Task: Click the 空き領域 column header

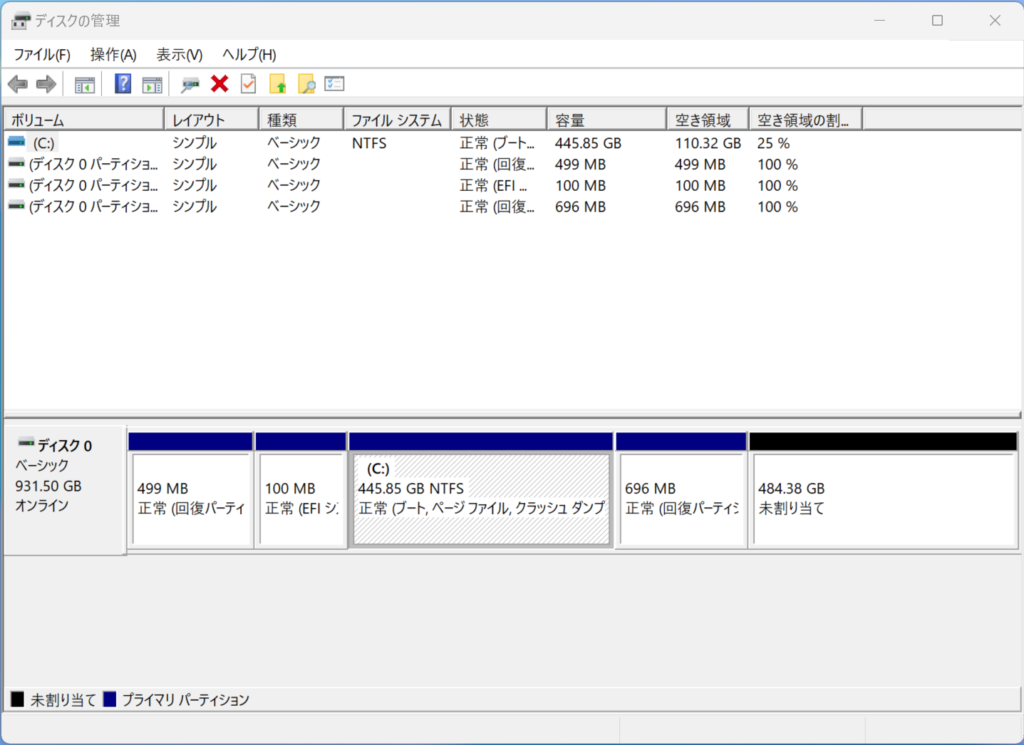Action: click(x=708, y=119)
